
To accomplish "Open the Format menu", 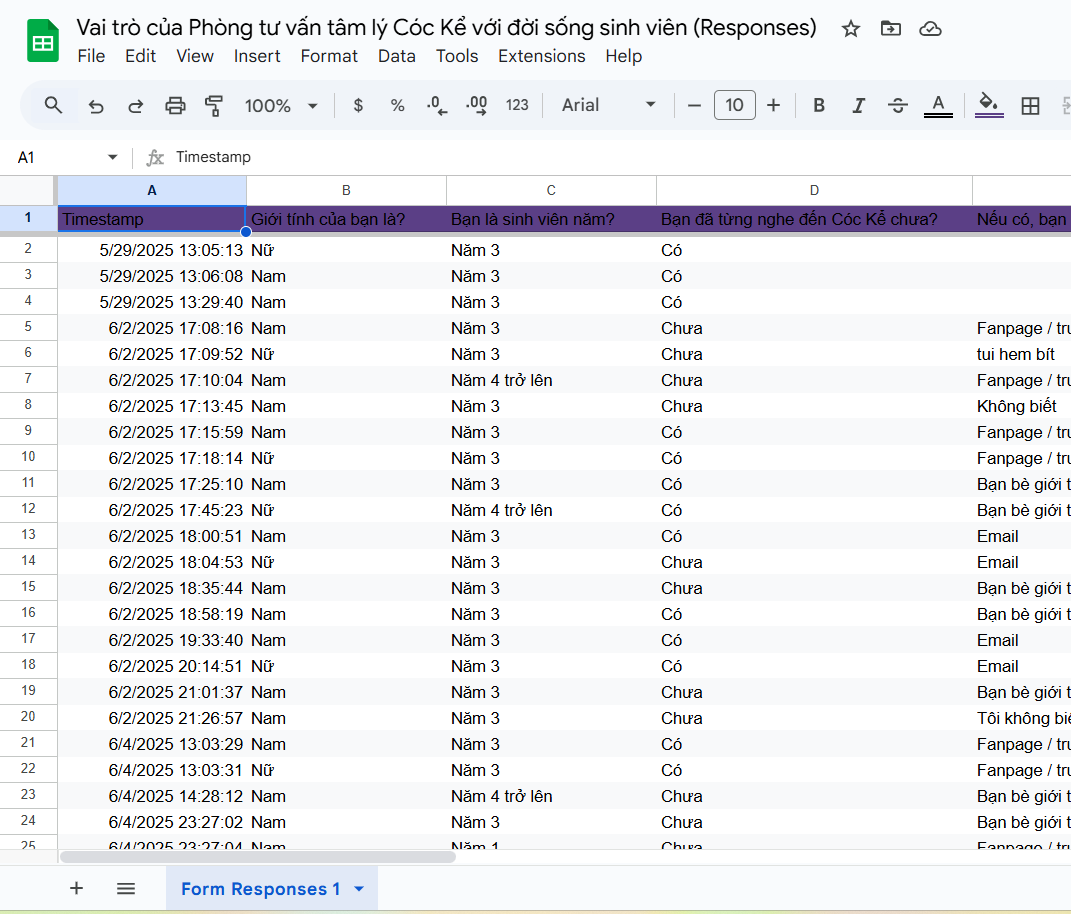I will [x=329, y=56].
